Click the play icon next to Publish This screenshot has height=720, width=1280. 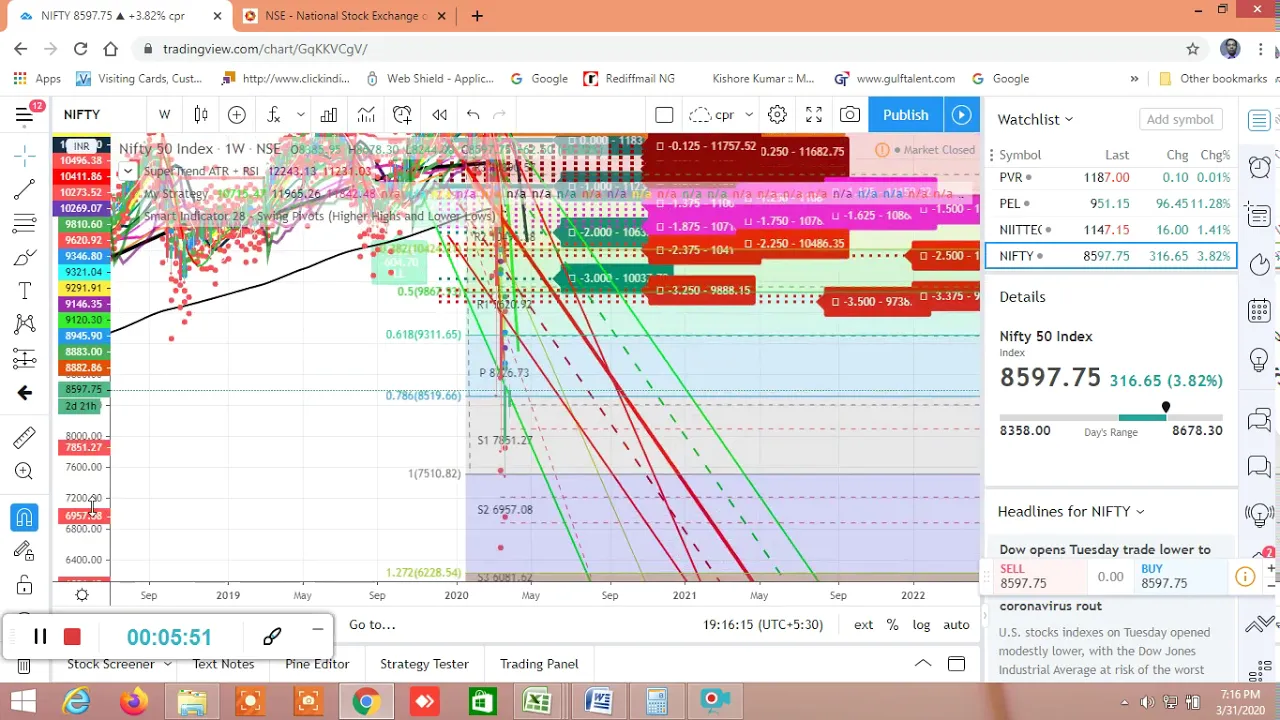pos(961,115)
